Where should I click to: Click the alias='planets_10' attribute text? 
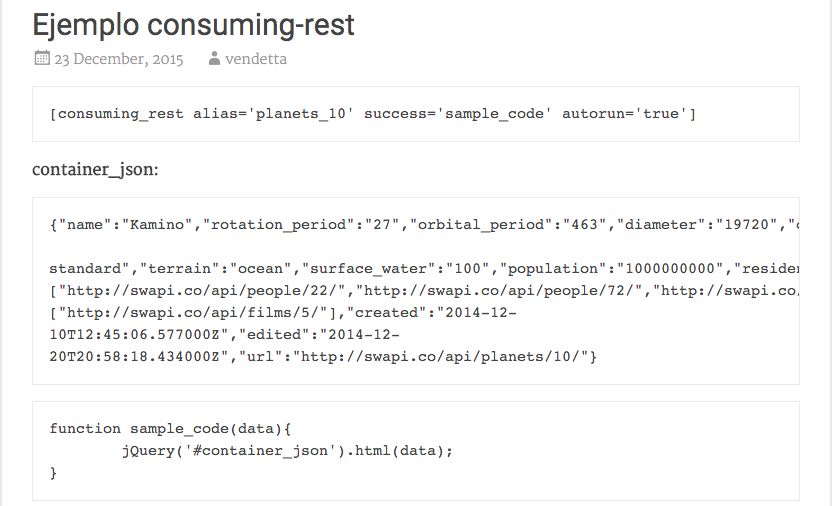pyautogui.click(x=273, y=114)
